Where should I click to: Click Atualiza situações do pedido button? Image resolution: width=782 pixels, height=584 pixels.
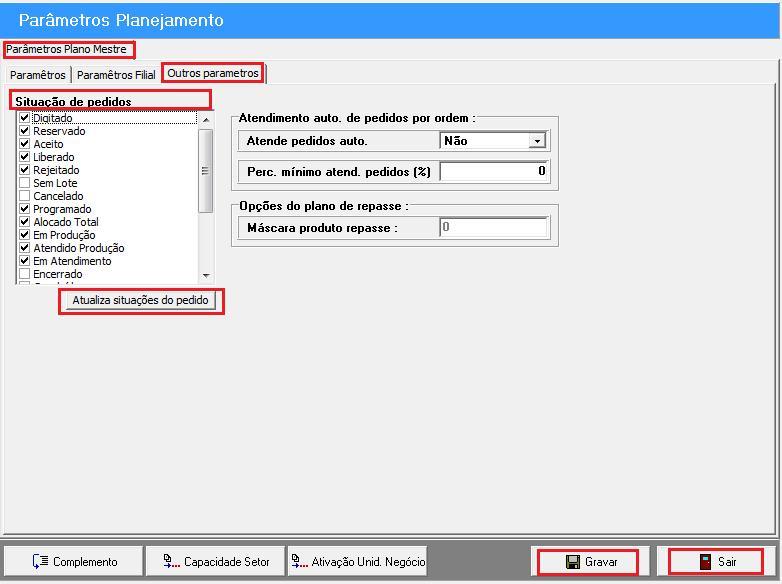141,301
